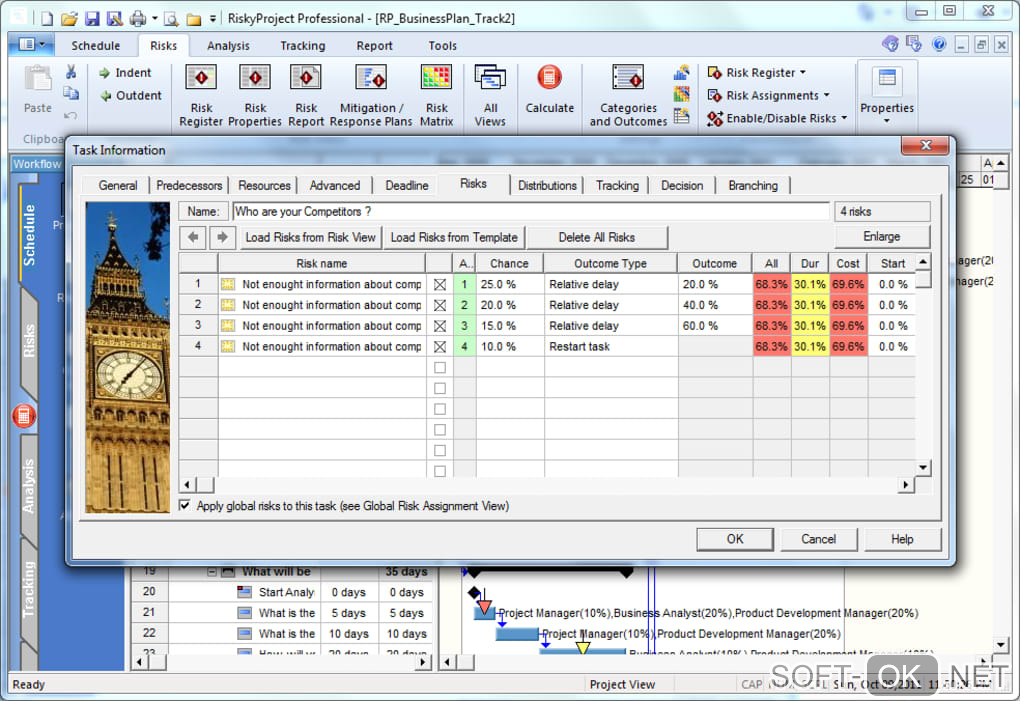1020x701 pixels.
Task: Switch to the Analysis ribbon tab
Action: click(228, 46)
